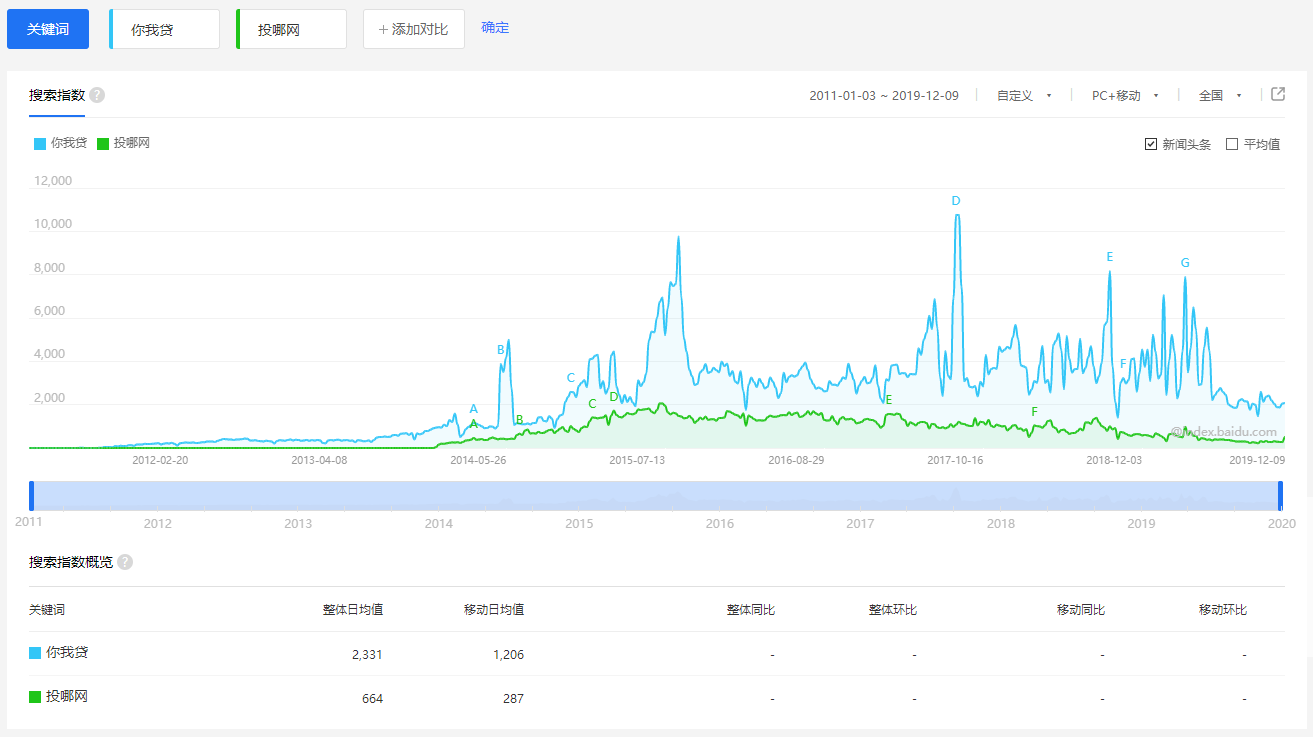
Task: Click the blue news marker B
Action: coord(501,350)
